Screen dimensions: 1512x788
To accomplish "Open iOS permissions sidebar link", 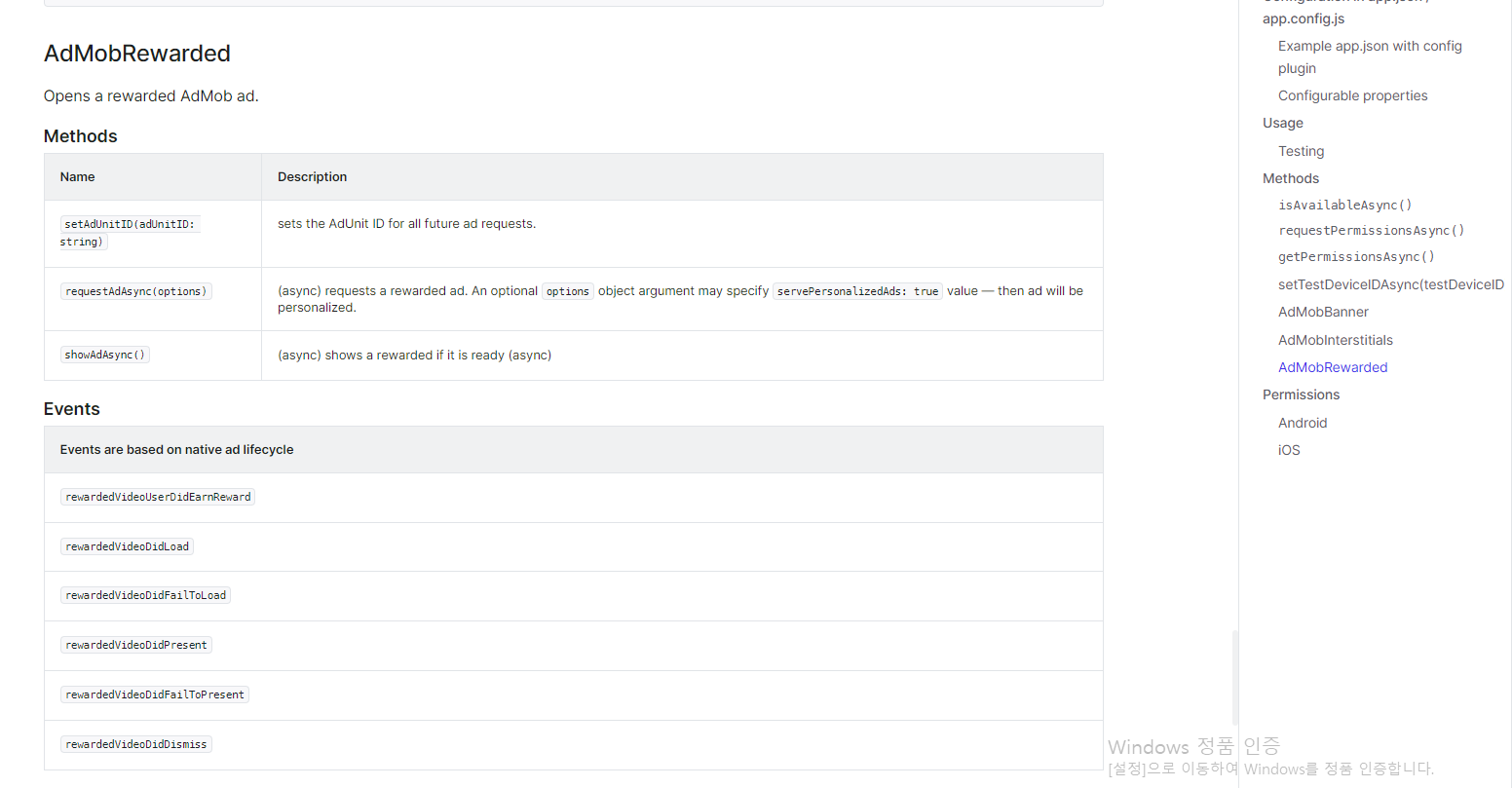I will [x=1289, y=450].
